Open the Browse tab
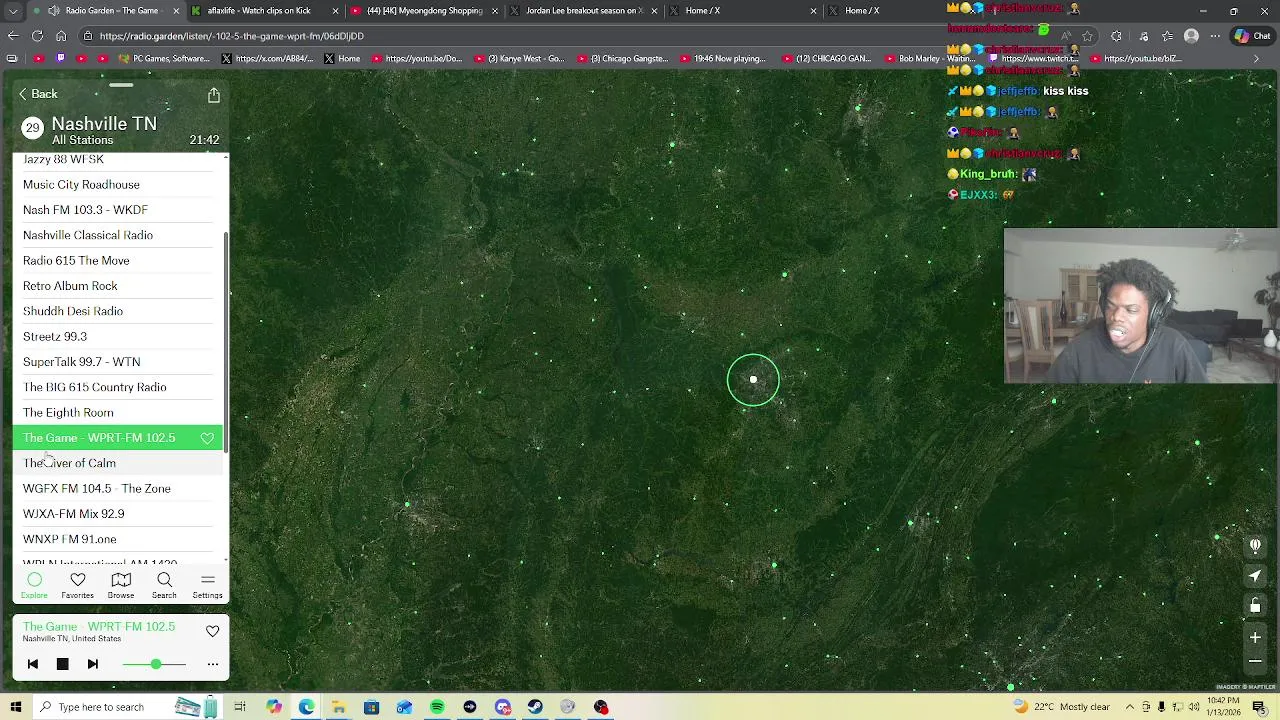This screenshot has width=1280, height=720. 121,586
